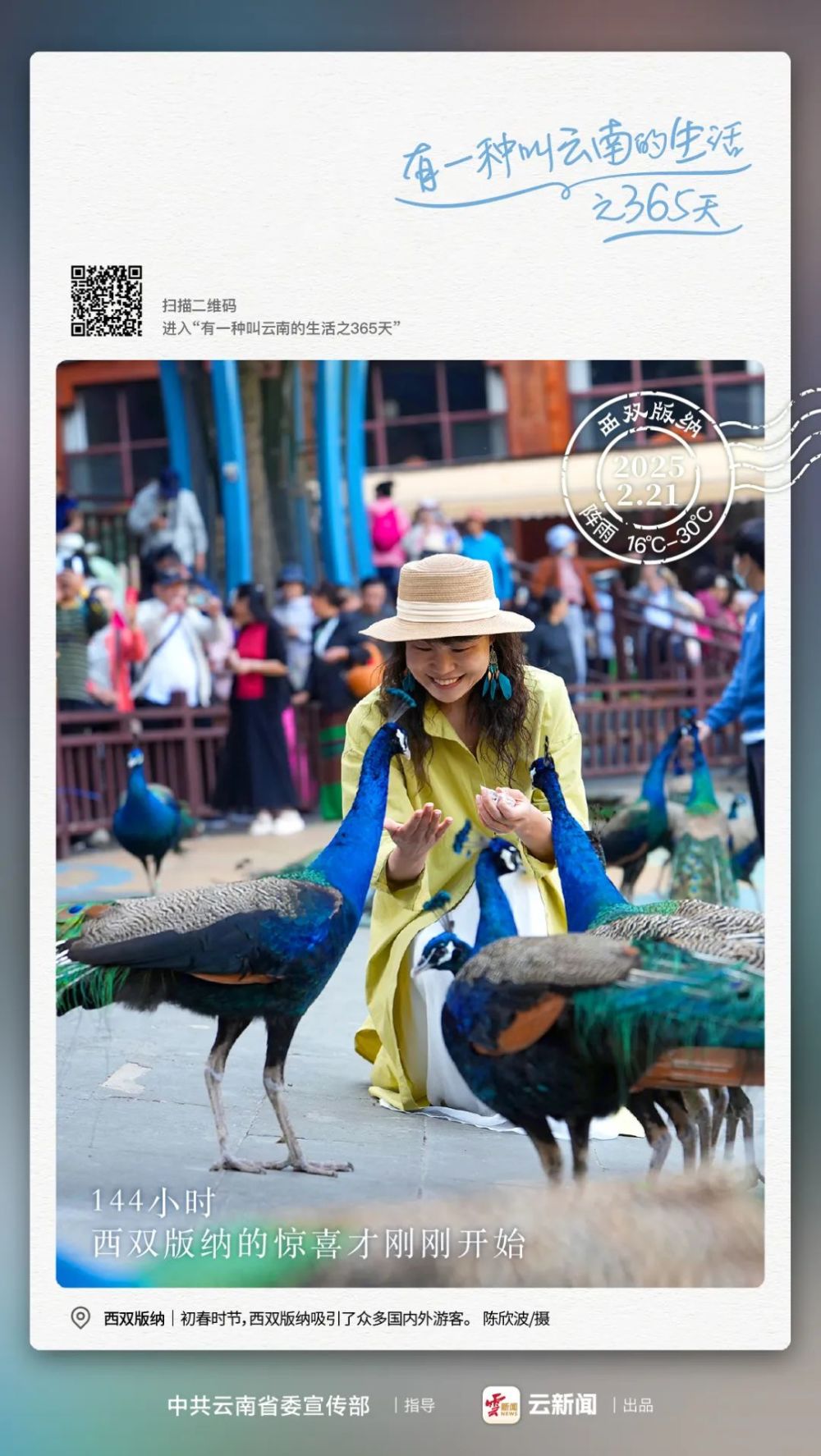Click the 降雨 weather label on stamp
The image size is (821, 1456).
click(598, 523)
